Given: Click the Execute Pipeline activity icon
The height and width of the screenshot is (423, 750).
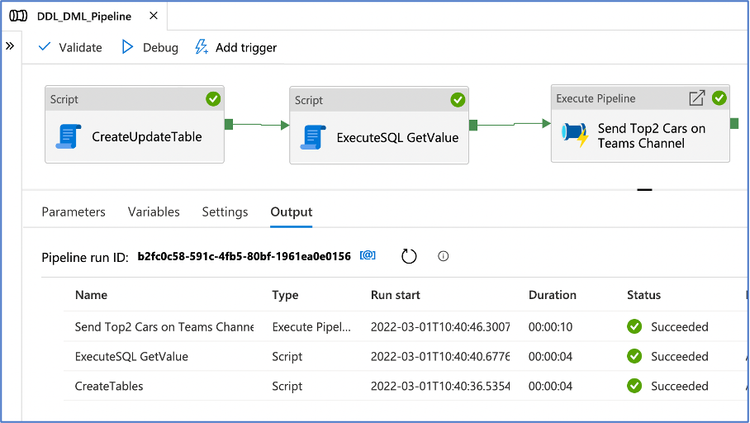Looking at the screenshot, I should coord(574,136).
